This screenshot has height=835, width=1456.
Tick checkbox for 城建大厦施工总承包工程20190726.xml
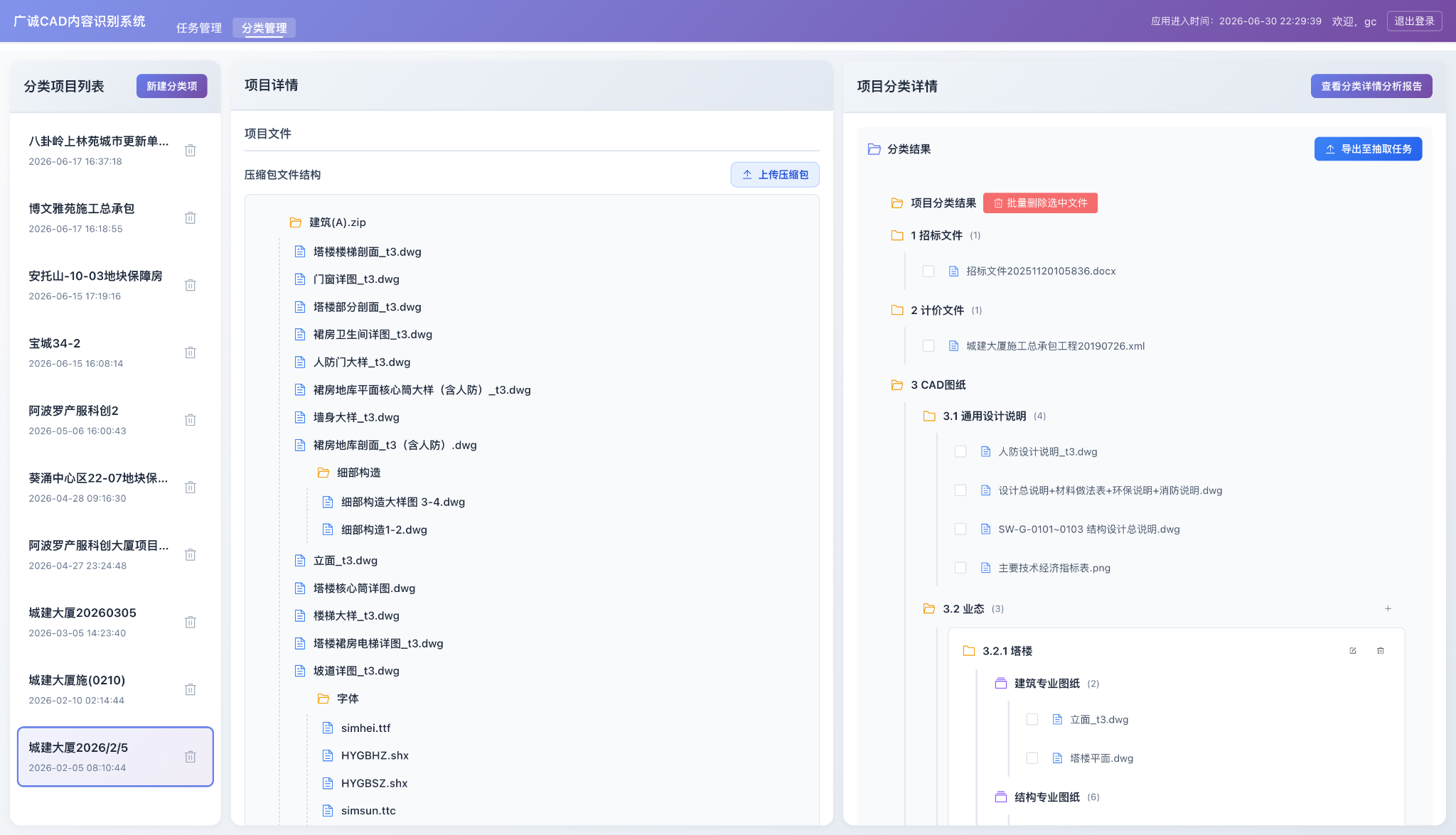(x=928, y=346)
